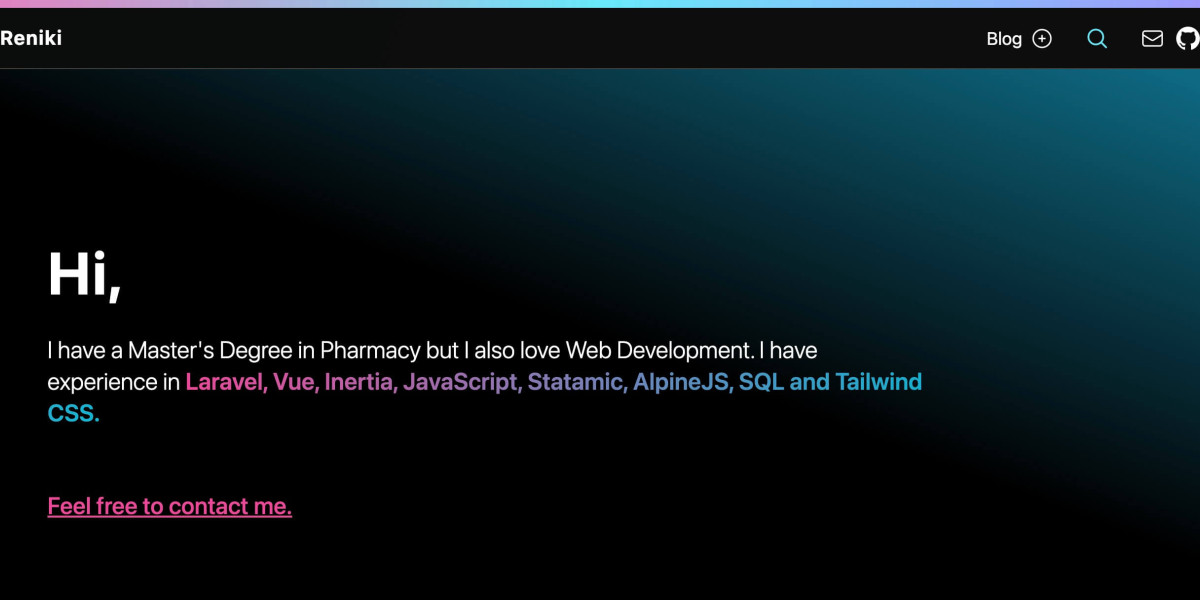
Task: Click 'Web Development' in the intro sentence
Action: click(658, 351)
